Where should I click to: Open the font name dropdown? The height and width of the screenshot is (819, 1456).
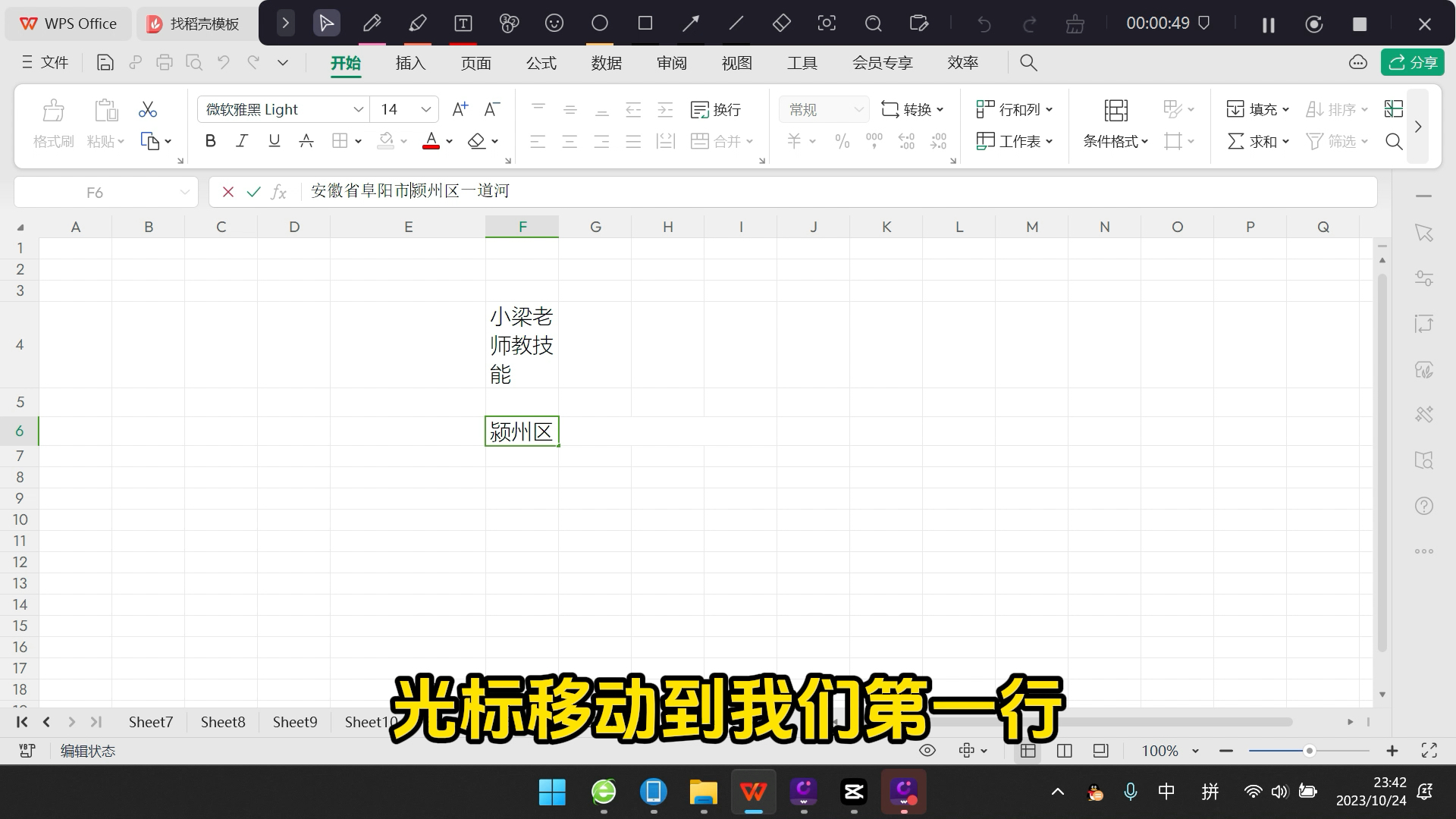(x=357, y=109)
